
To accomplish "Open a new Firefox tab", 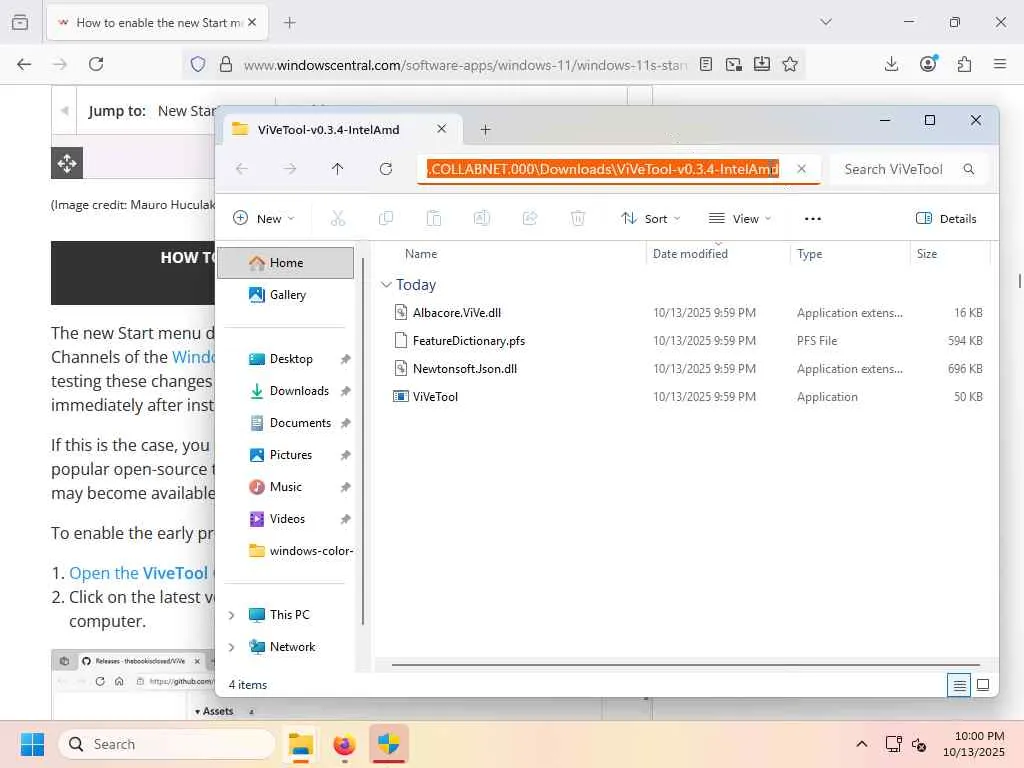I will pyautogui.click(x=290, y=22).
